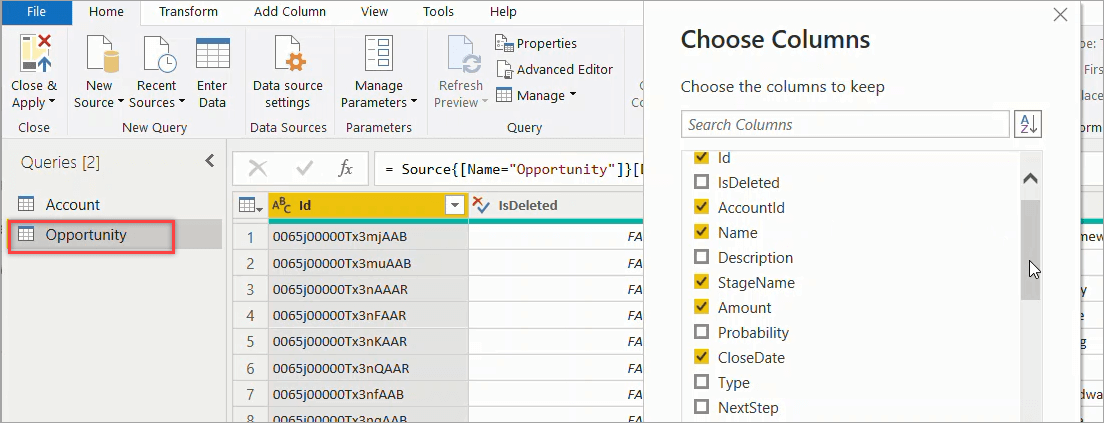This screenshot has height=423, width=1104.
Task: Collapse the Queries pane
Action: [x=209, y=161]
